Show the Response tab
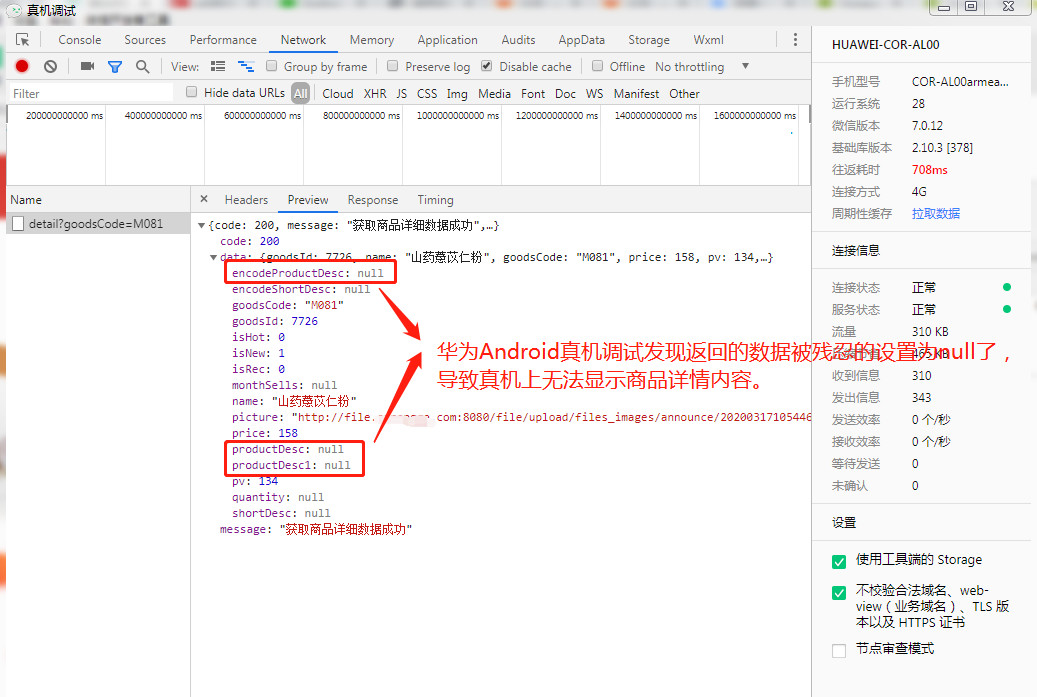Viewport: 1037px width, 697px height. coord(373,200)
